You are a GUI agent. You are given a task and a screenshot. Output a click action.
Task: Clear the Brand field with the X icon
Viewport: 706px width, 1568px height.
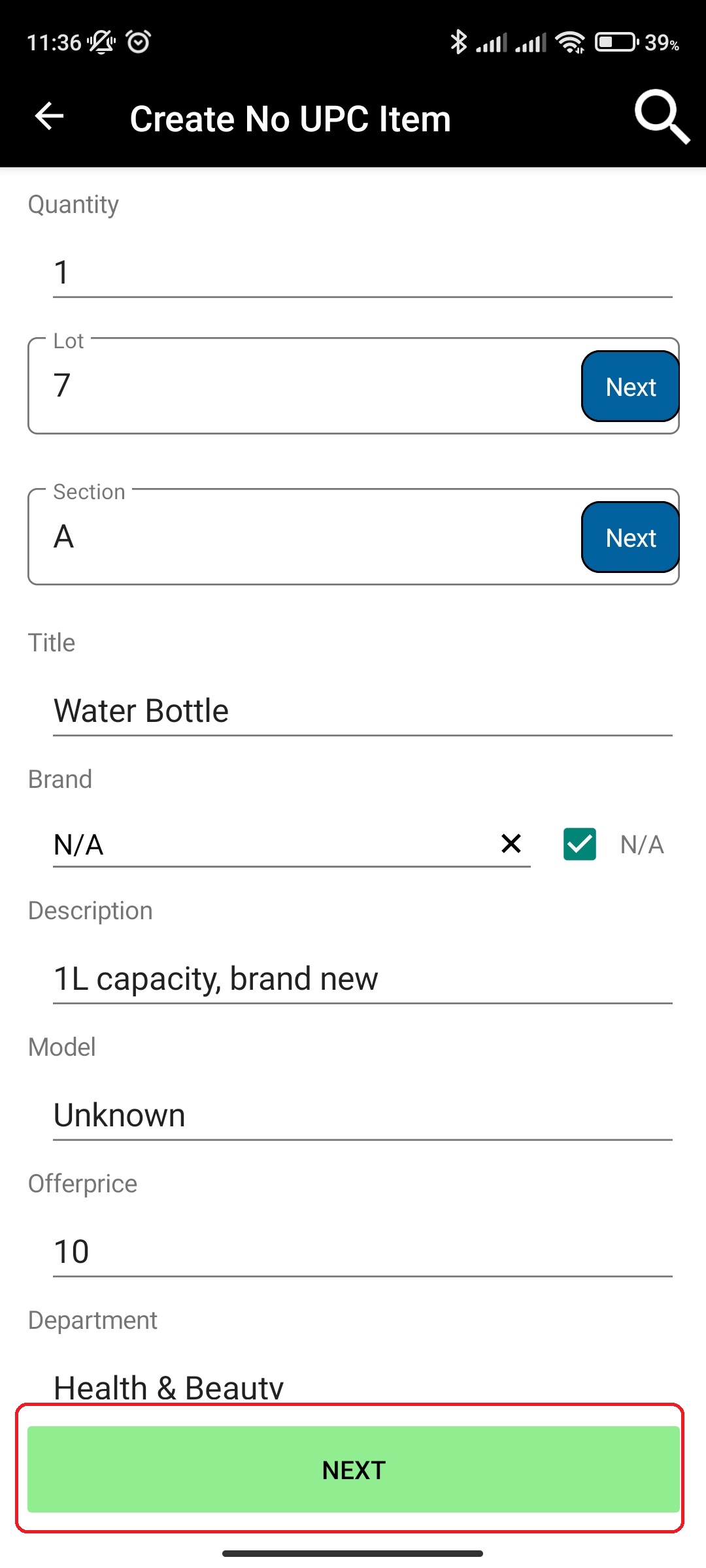click(511, 843)
